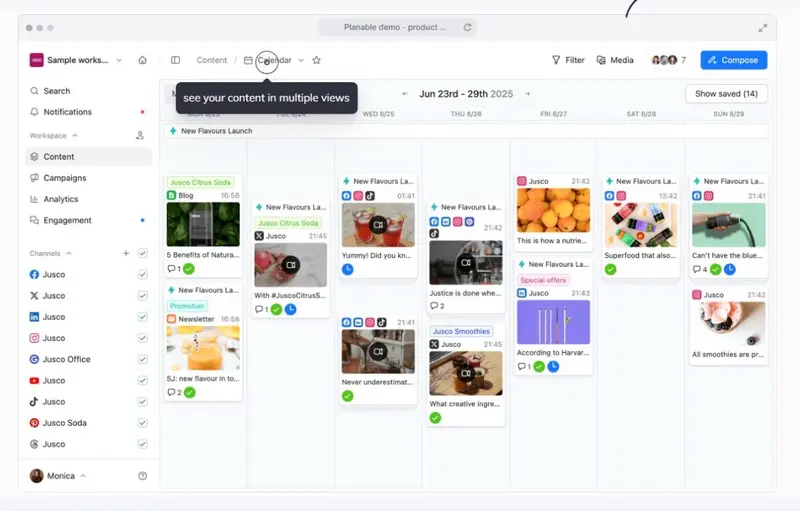Go to Analytics in the sidebar
This screenshot has width=800, height=511.
60,199
